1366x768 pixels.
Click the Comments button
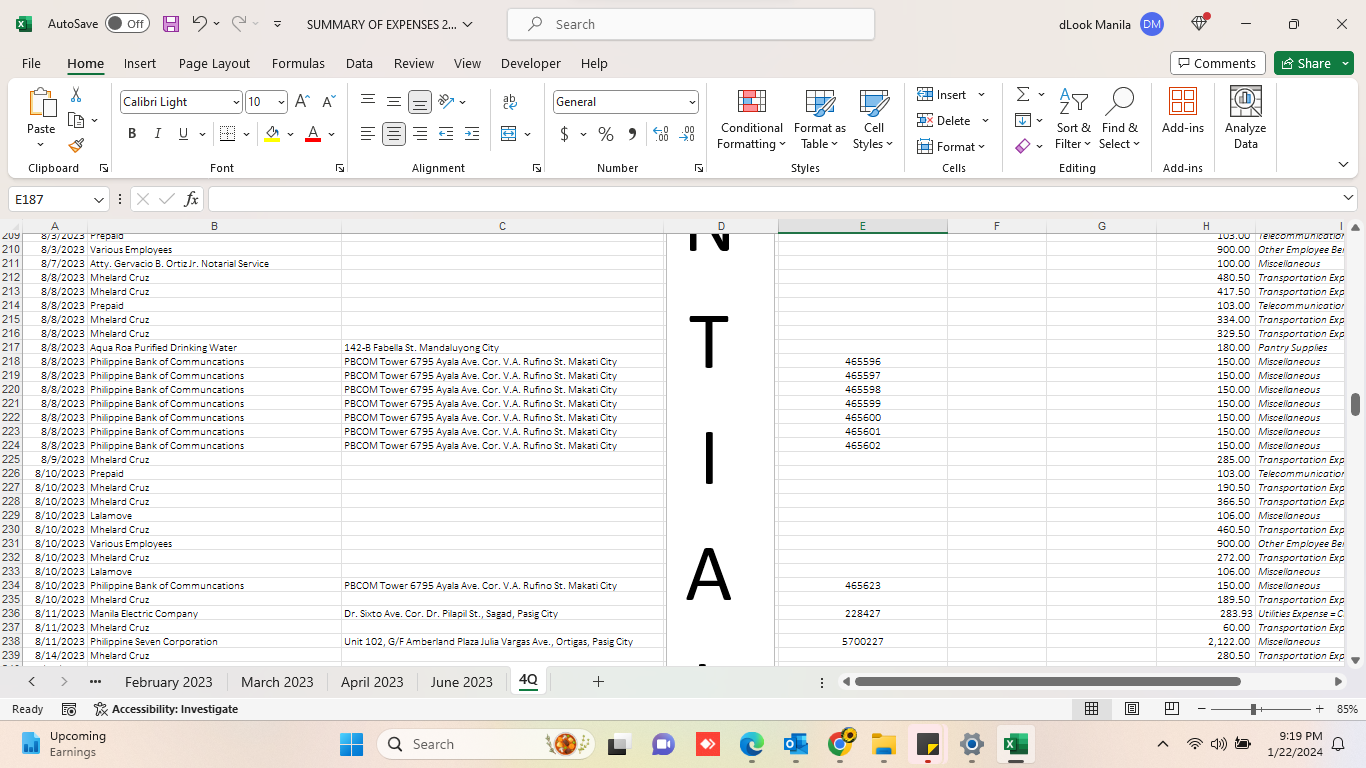1218,63
